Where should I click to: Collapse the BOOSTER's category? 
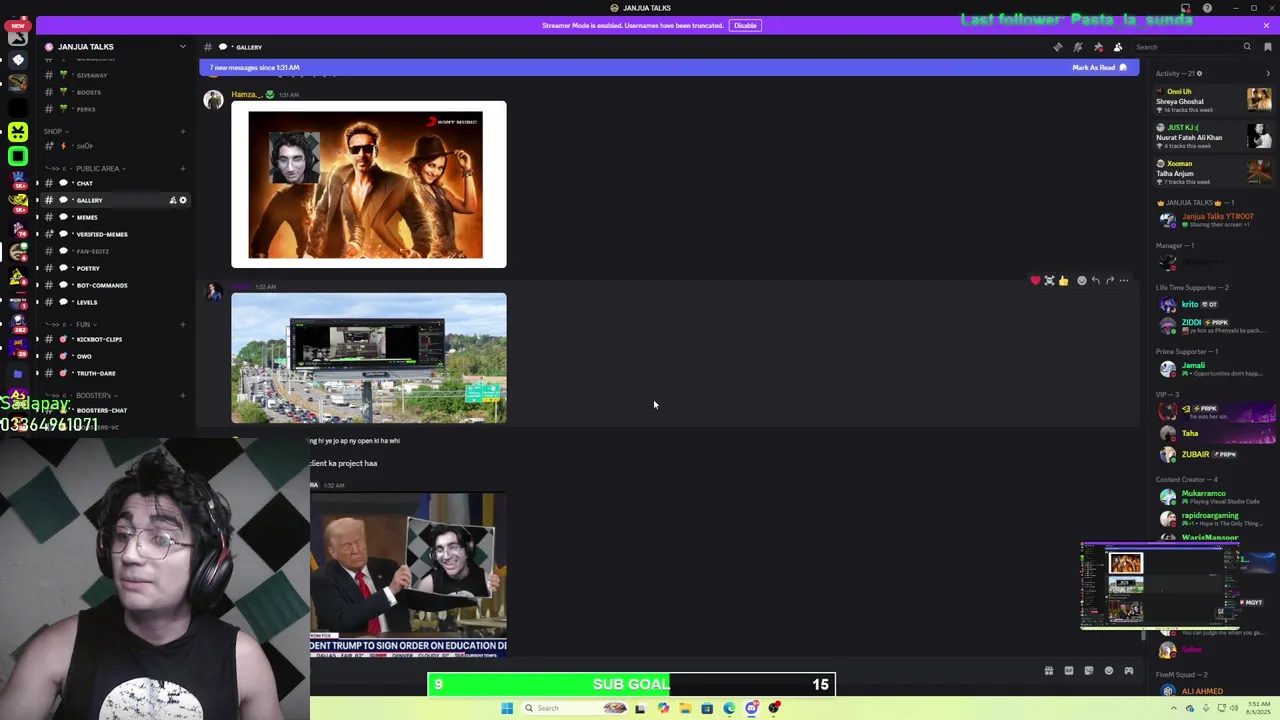pyautogui.click(x=80, y=395)
